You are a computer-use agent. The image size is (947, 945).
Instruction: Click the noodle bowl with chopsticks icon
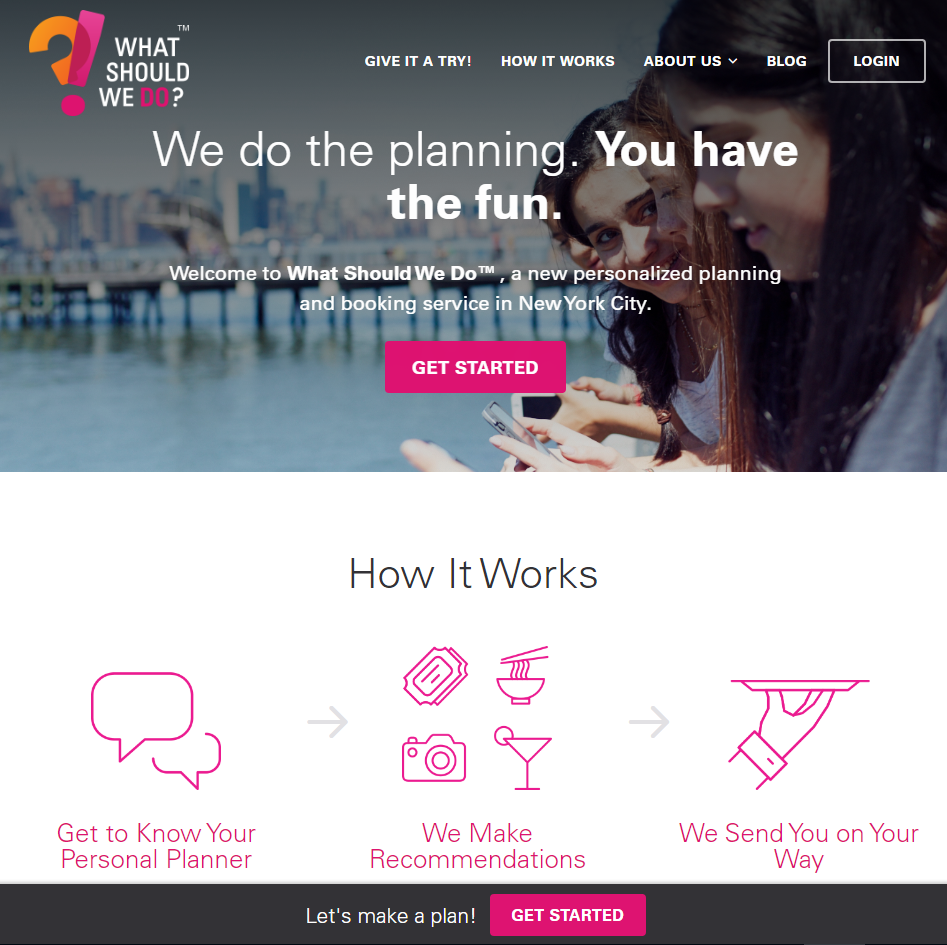click(522, 675)
